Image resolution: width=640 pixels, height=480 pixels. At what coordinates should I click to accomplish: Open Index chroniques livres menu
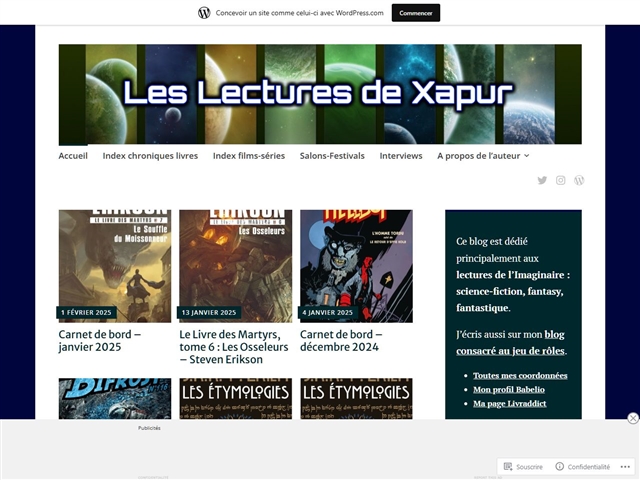(150, 156)
